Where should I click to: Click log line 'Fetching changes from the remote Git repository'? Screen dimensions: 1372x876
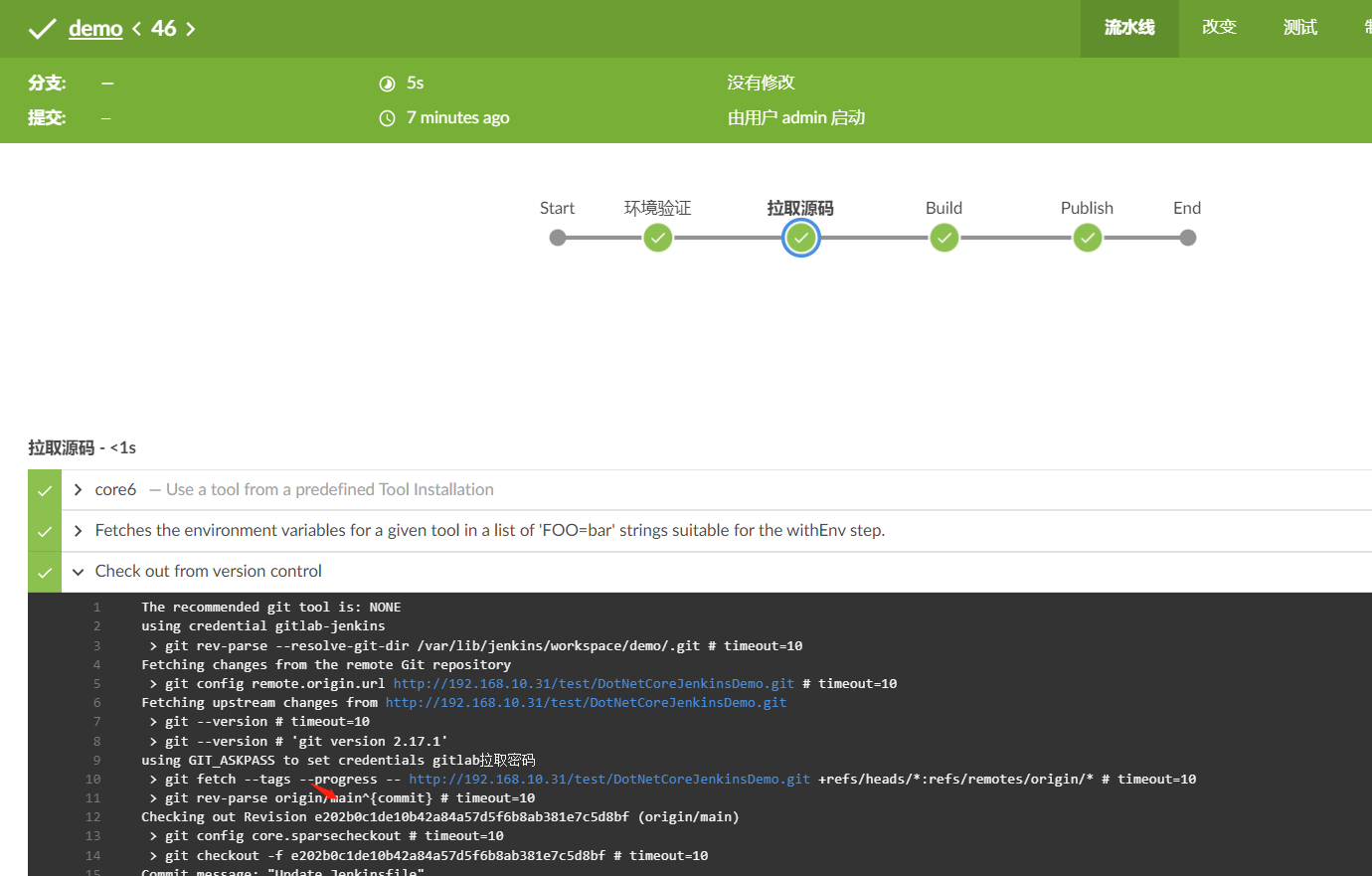pyautogui.click(x=326, y=665)
